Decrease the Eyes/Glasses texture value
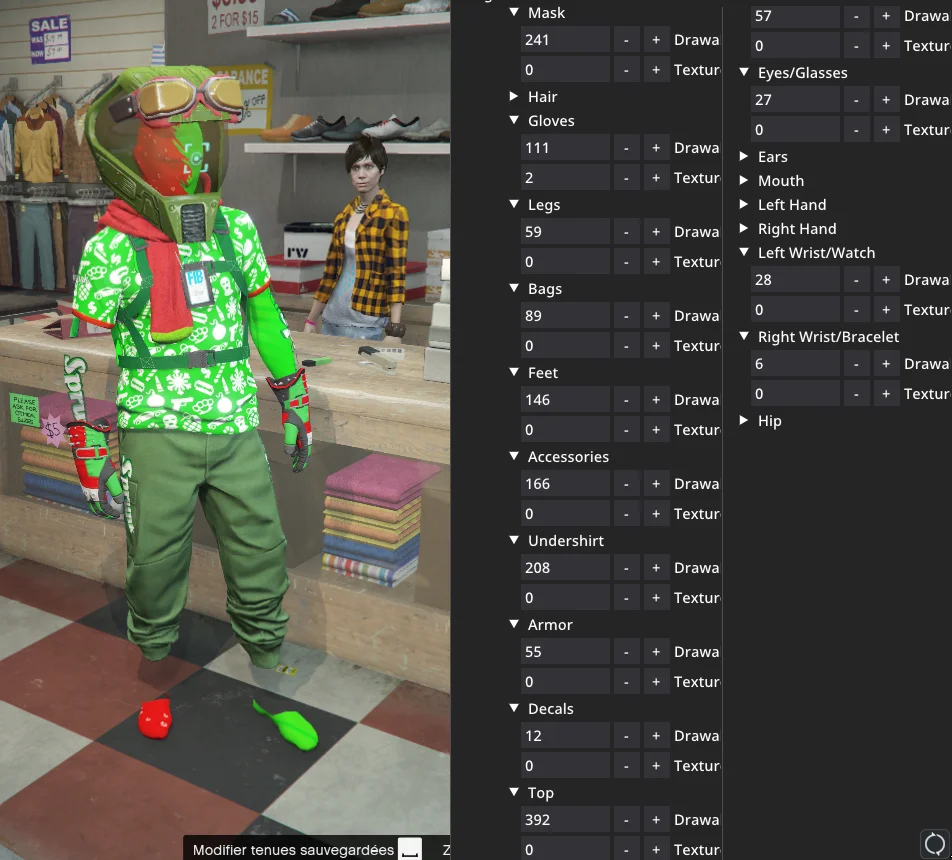The image size is (952, 860). (x=856, y=130)
